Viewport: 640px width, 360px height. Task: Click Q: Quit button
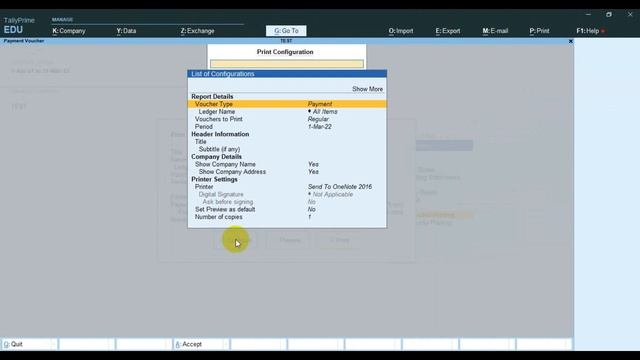(x=29, y=344)
